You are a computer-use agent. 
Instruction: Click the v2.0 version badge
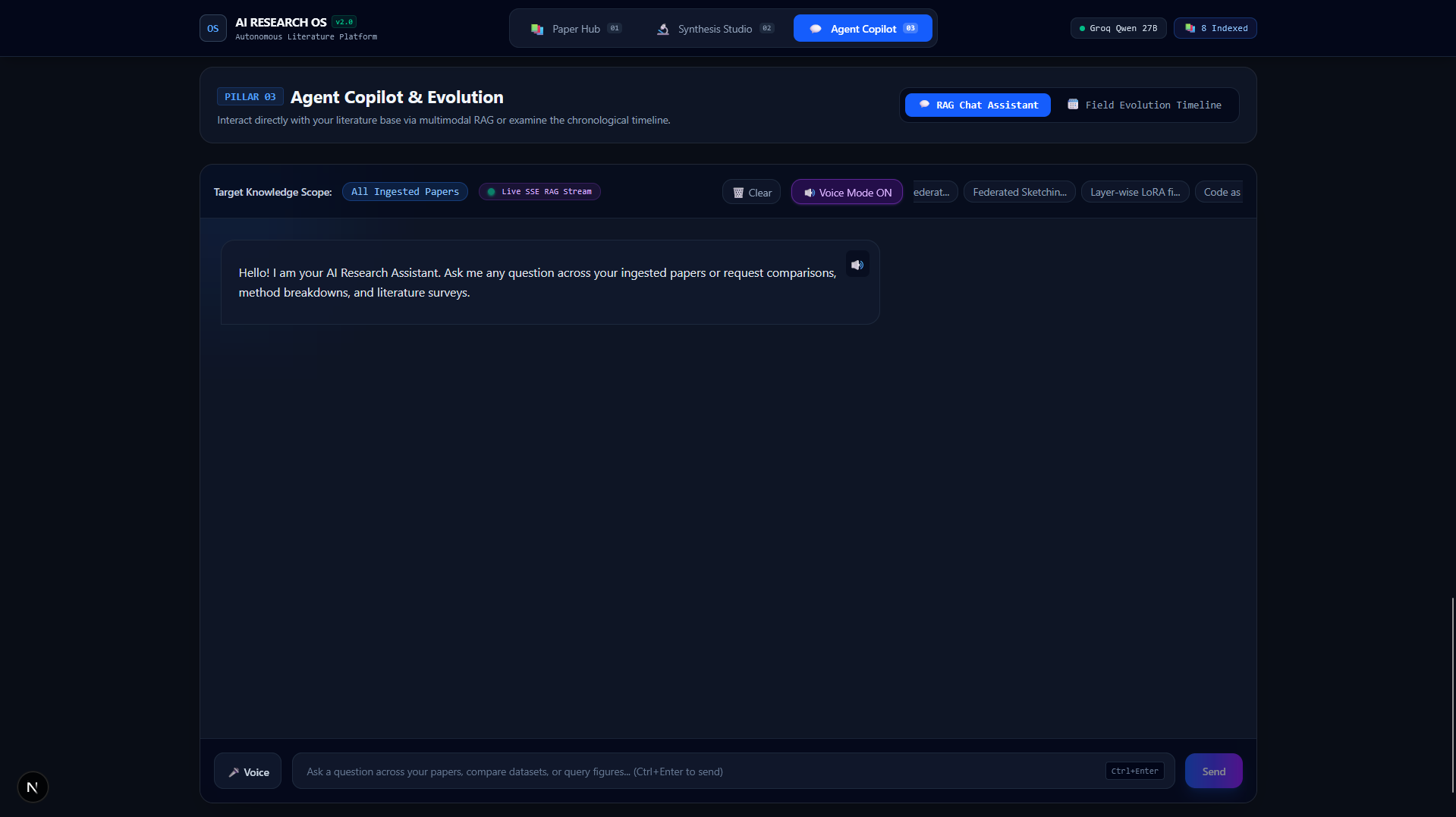pyautogui.click(x=344, y=22)
